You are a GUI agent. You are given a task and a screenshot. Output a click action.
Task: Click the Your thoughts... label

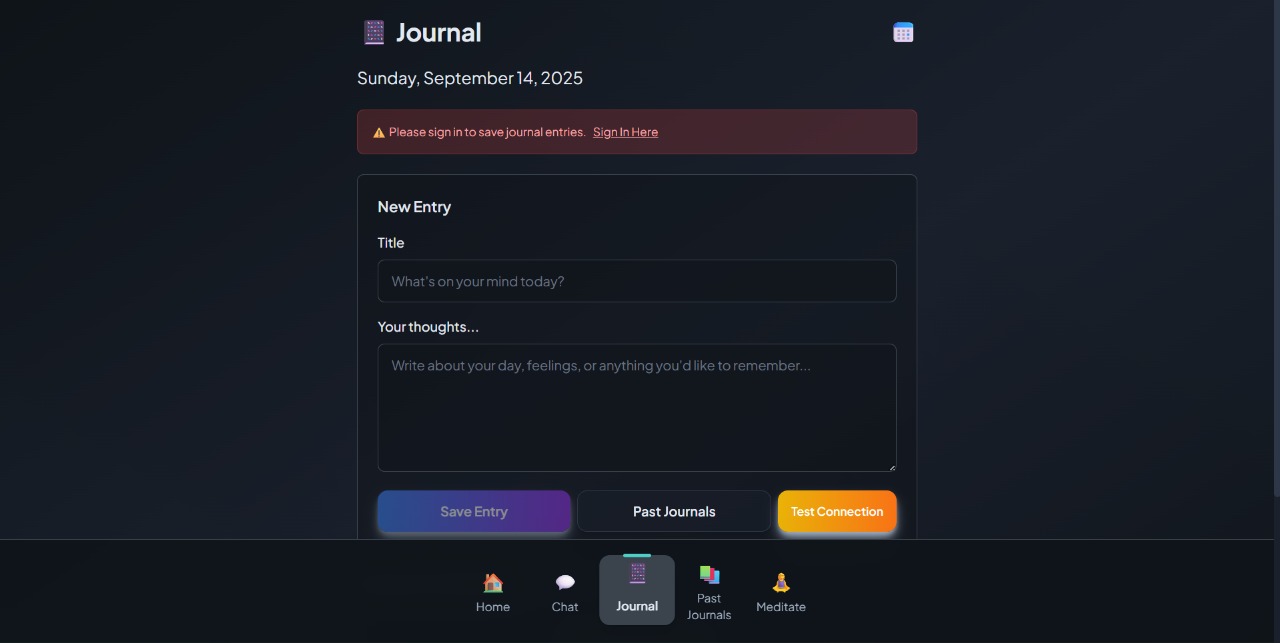tap(428, 327)
